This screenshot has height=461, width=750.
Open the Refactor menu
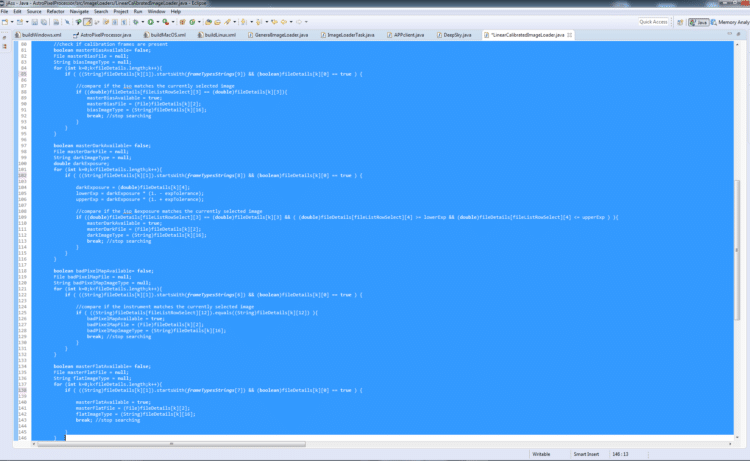point(55,11)
